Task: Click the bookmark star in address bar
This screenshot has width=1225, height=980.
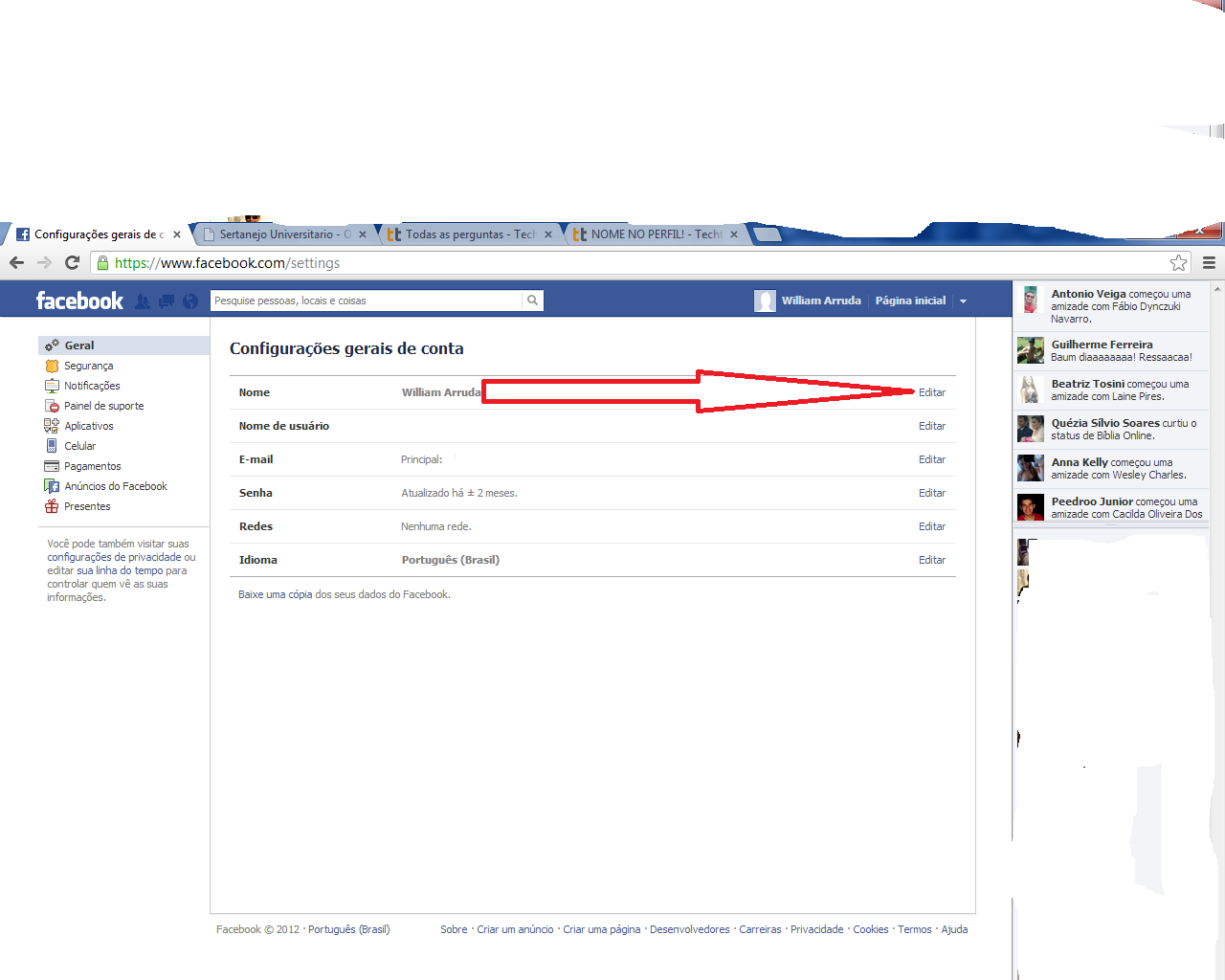Action: pyautogui.click(x=1178, y=262)
